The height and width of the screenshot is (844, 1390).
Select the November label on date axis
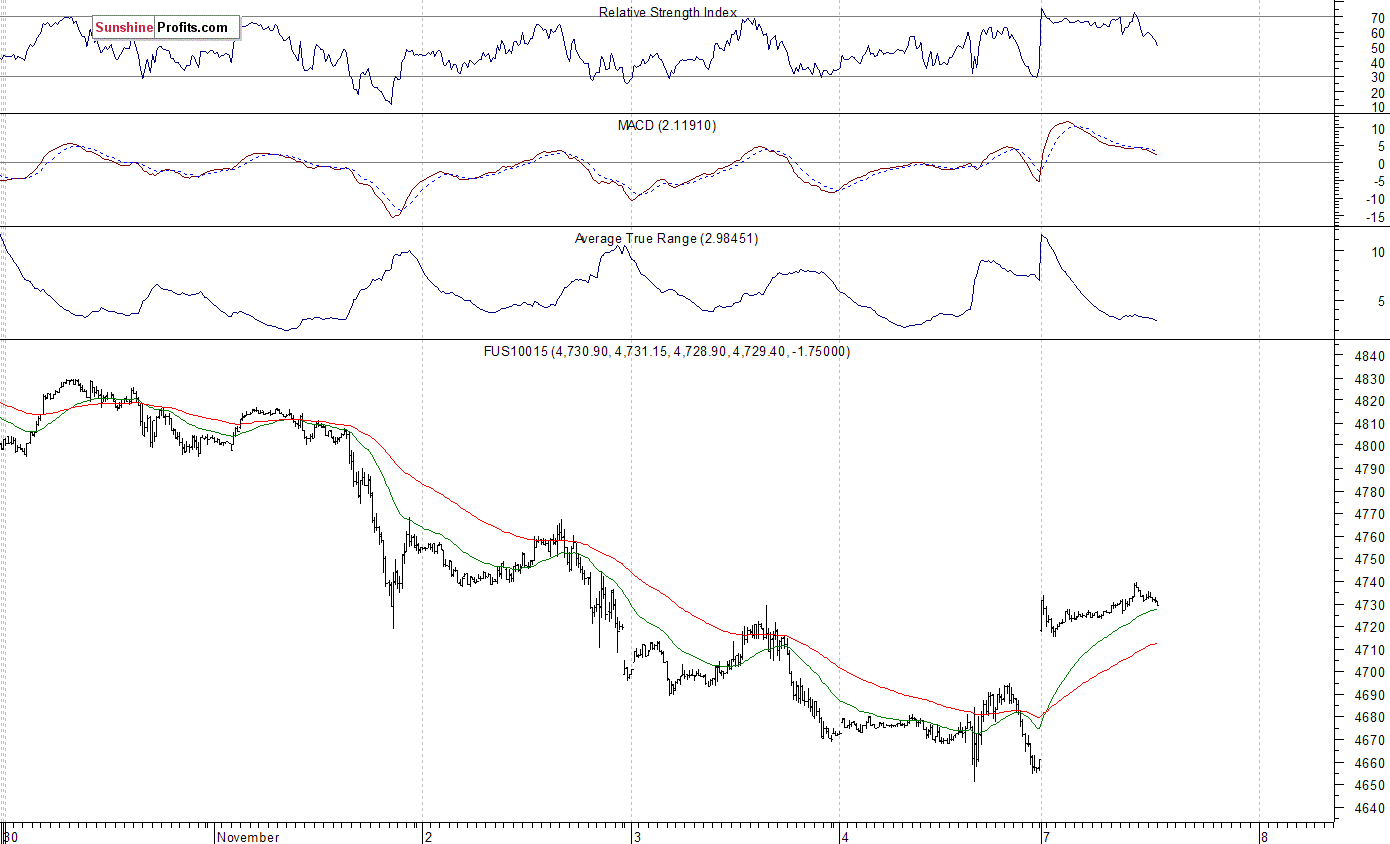pyautogui.click(x=248, y=837)
